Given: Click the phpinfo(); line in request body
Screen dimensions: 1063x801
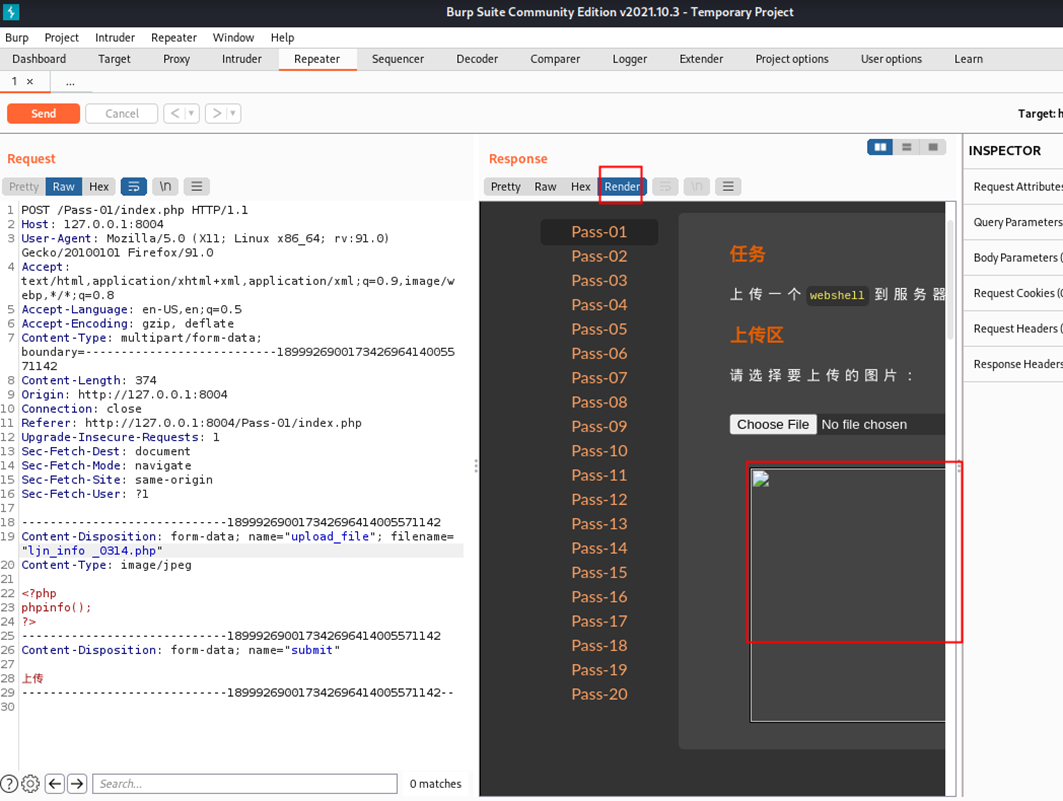Looking at the screenshot, I should (x=56, y=607).
